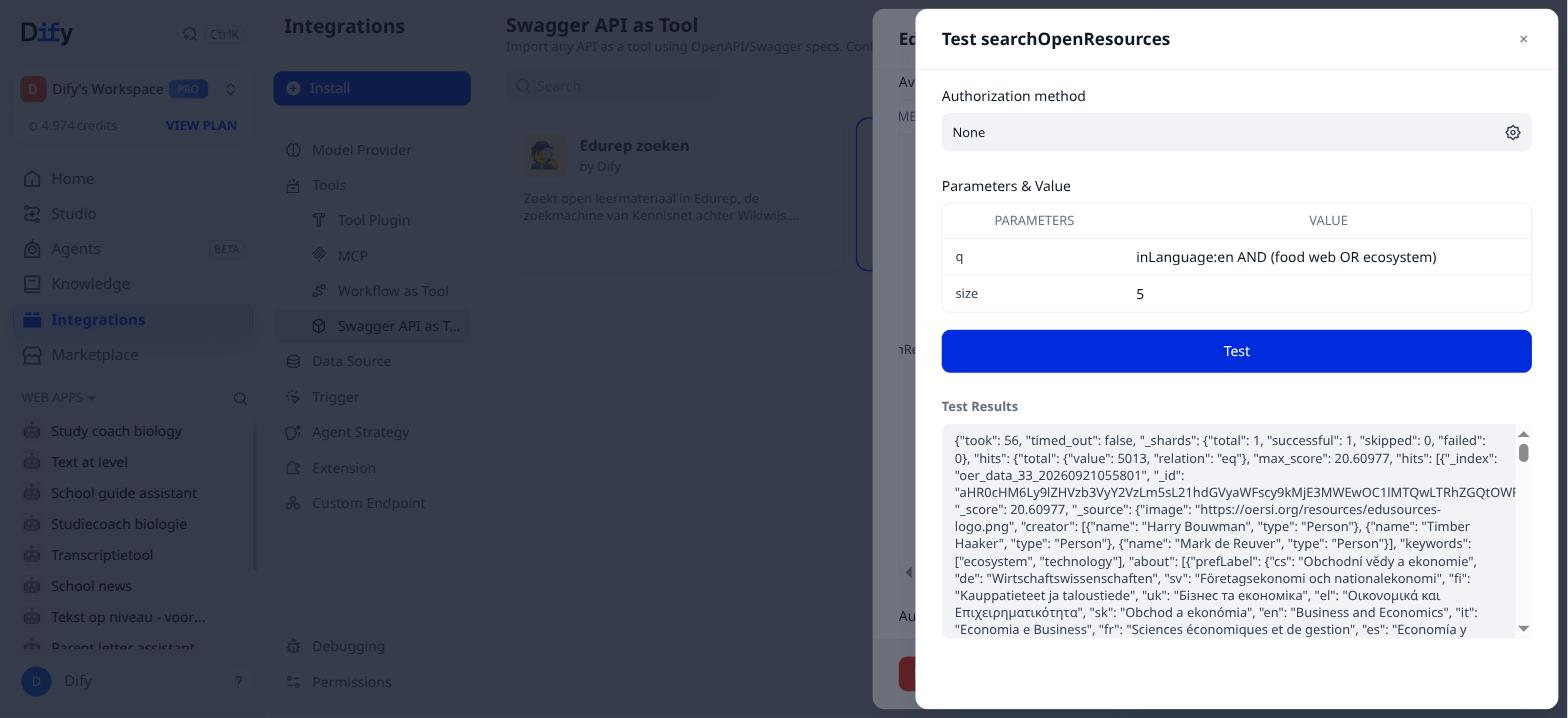Open Studio in sidebar

pos(132,214)
